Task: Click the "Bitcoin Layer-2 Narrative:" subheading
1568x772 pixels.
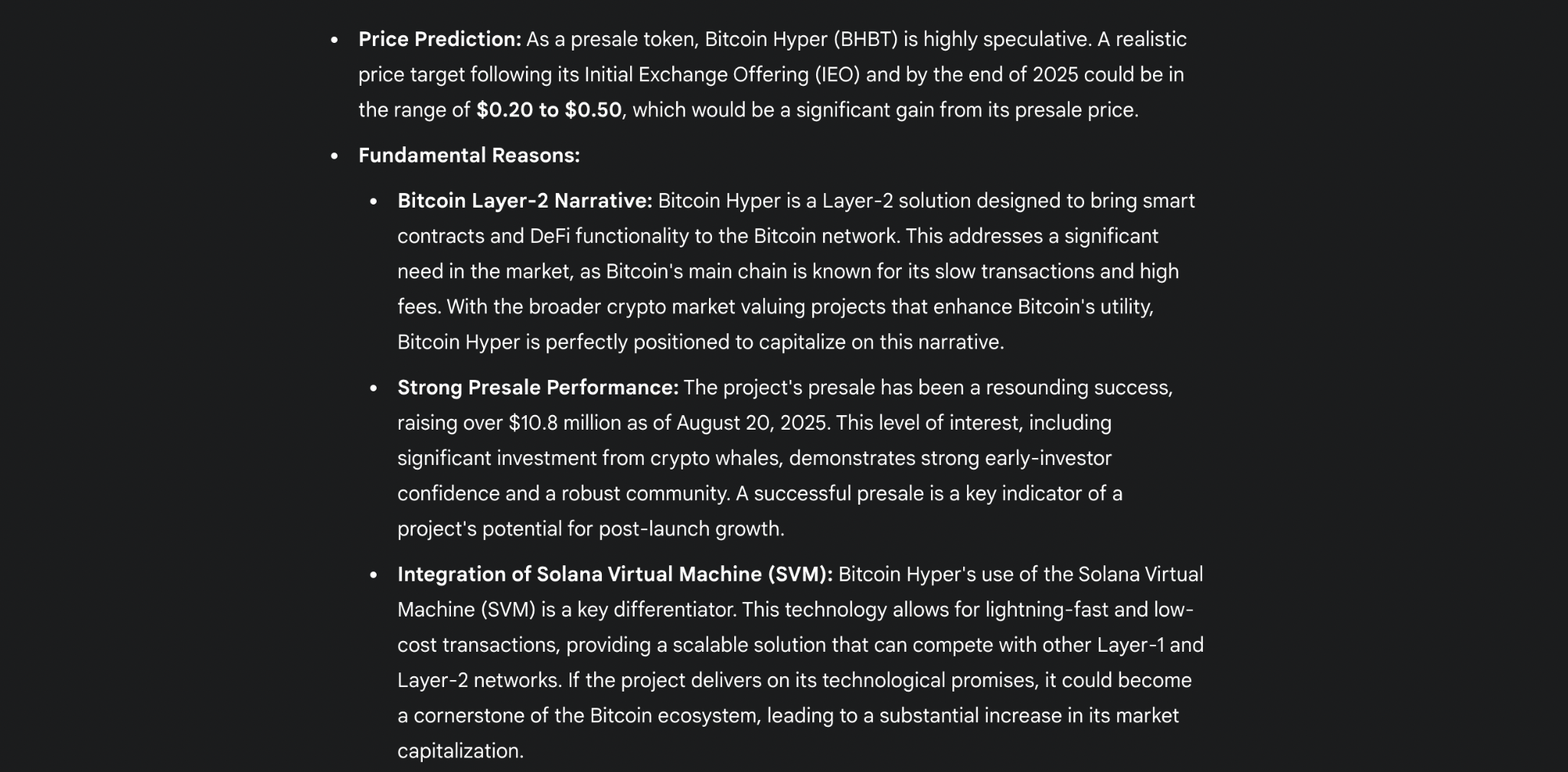Action: click(524, 201)
